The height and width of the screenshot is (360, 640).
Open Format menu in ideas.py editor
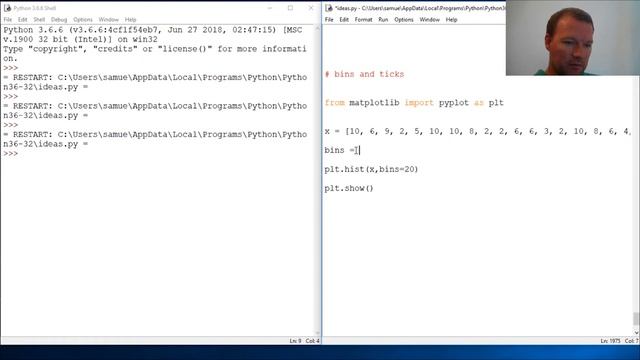click(x=363, y=20)
